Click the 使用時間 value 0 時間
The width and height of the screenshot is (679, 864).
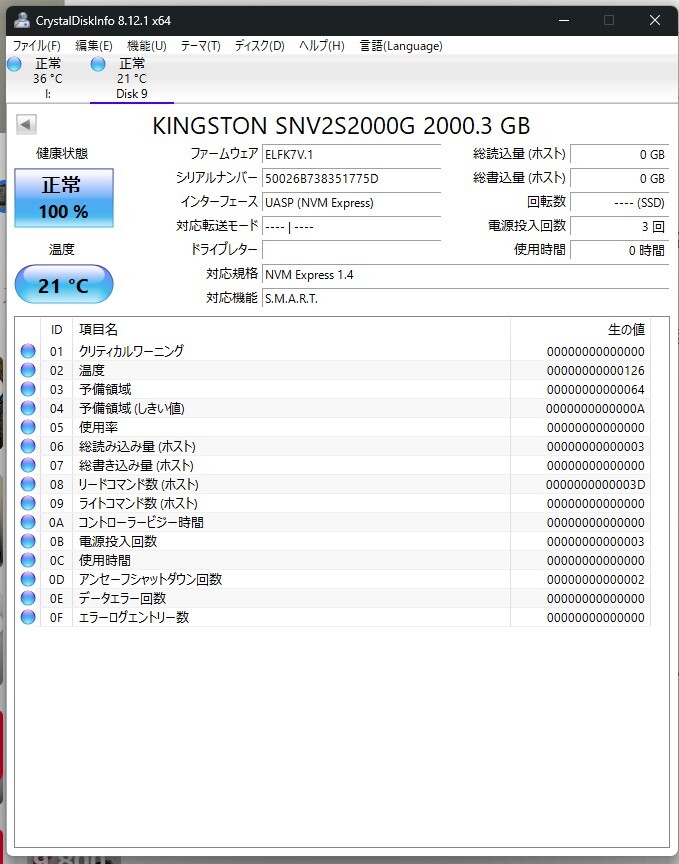click(x=619, y=250)
